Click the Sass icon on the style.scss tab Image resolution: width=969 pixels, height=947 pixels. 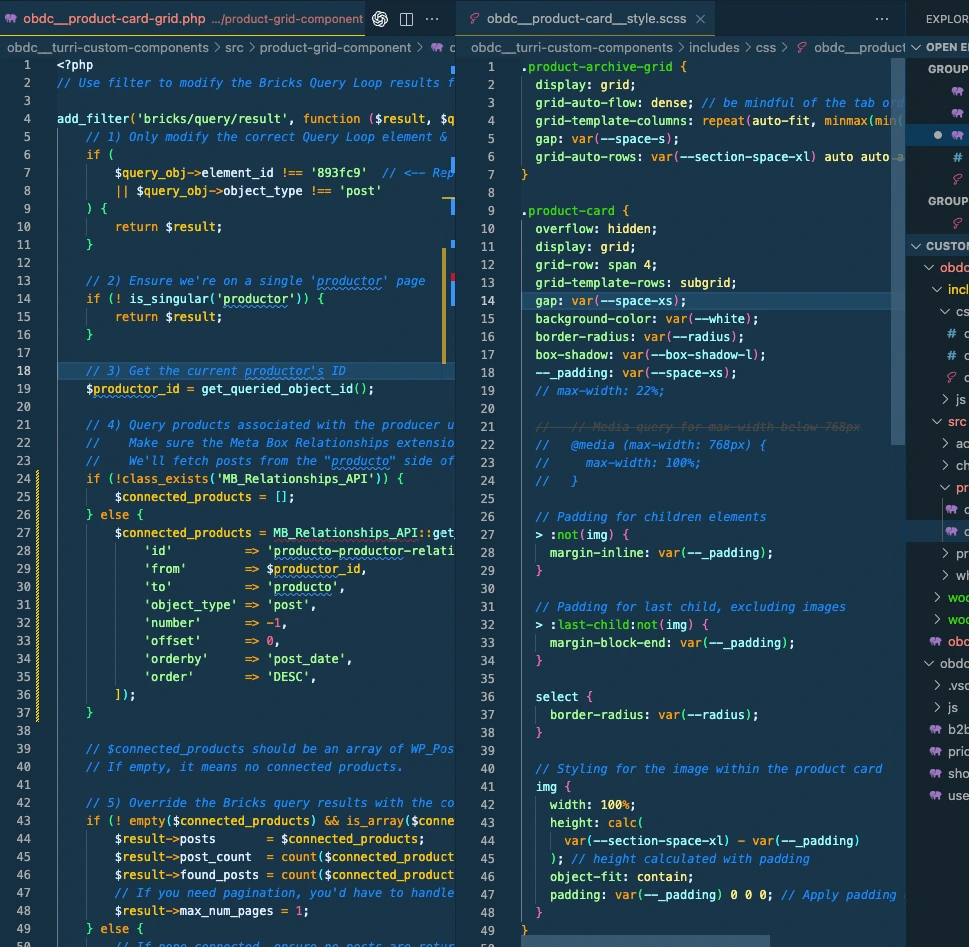pyautogui.click(x=475, y=19)
